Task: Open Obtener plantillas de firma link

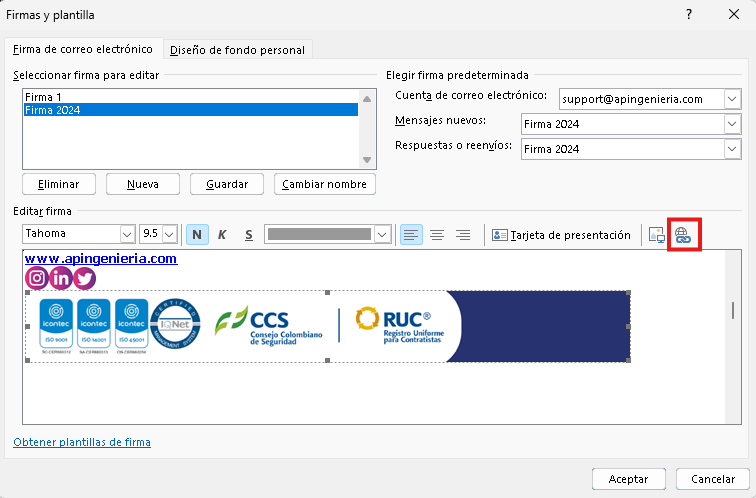Action: point(82,442)
